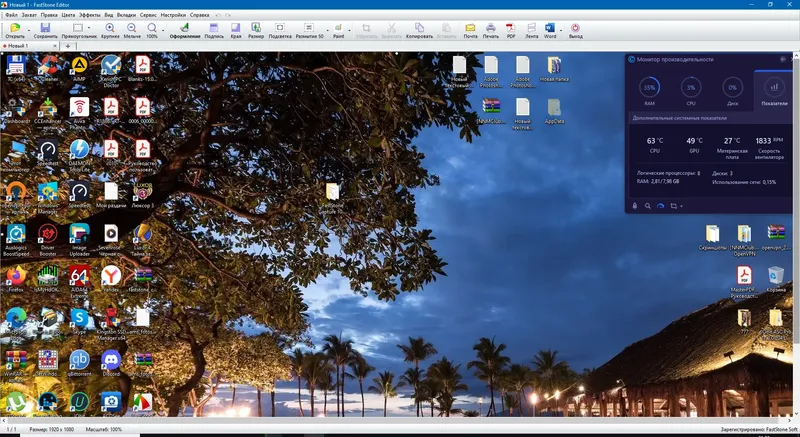Expand the Открыть dropdown arrow
The height and width of the screenshot is (437, 800).
(28, 29)
